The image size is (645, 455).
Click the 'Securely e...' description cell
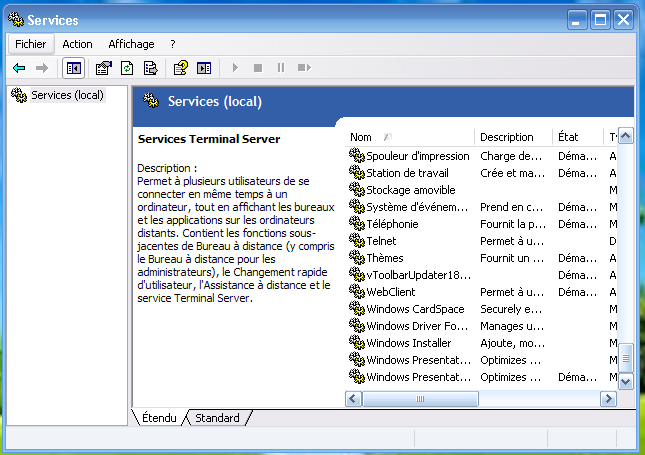click(x=511, y=309)
